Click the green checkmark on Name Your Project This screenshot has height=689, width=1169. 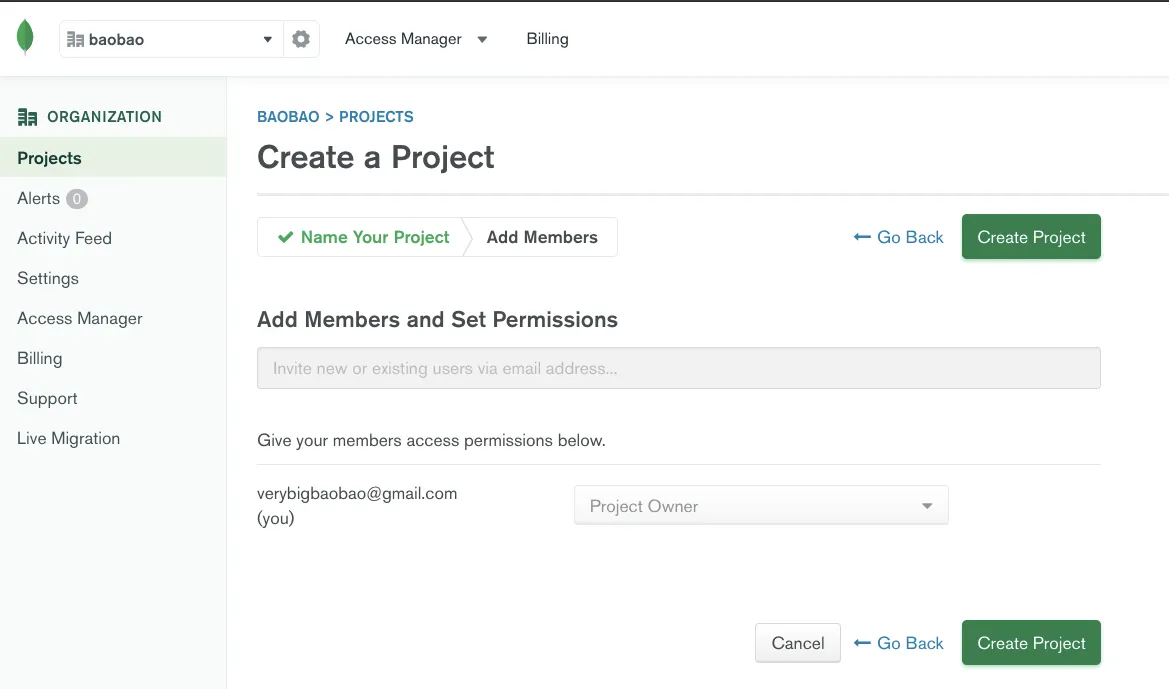285,237
